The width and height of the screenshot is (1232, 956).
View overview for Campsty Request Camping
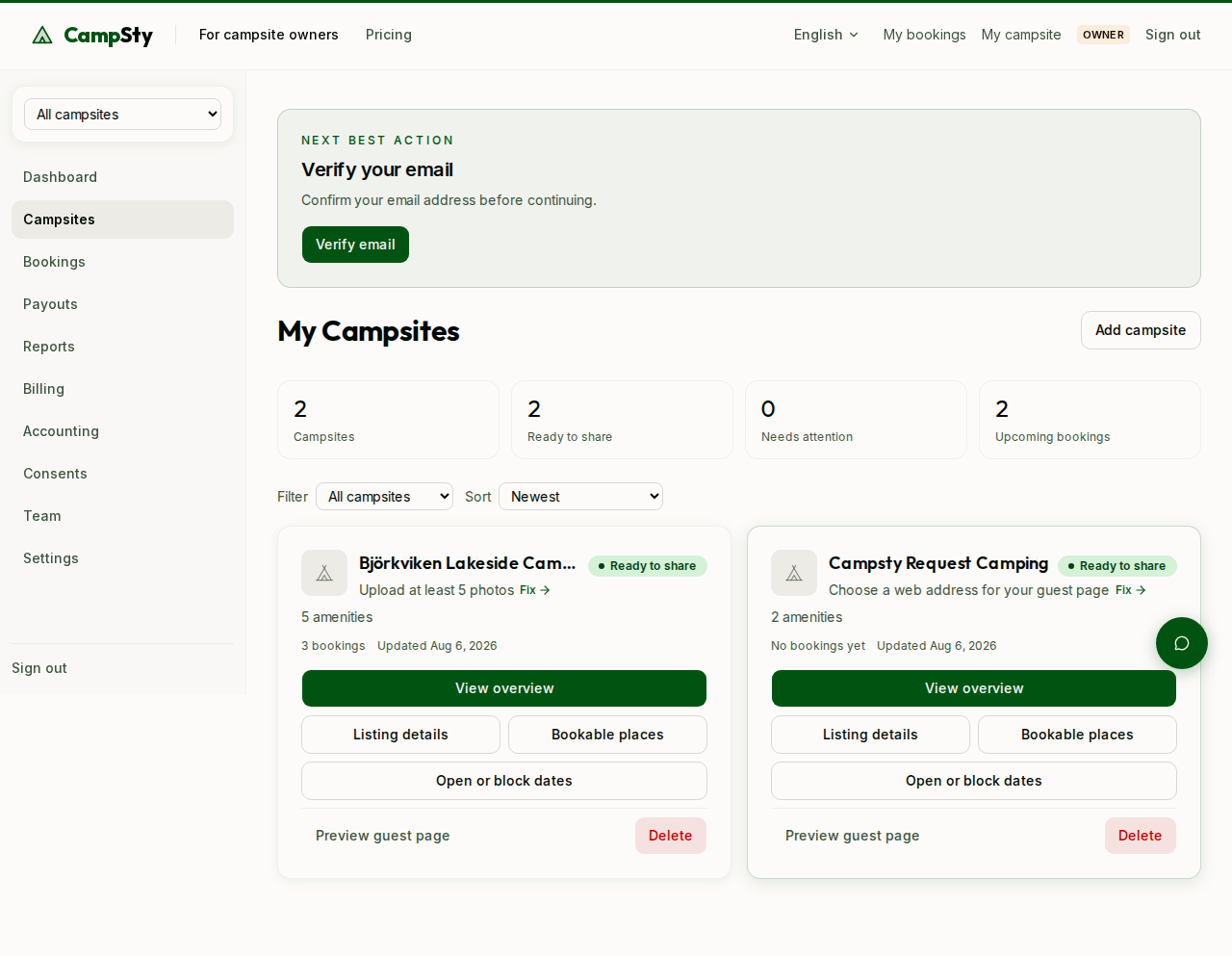[x=974, y=688]
